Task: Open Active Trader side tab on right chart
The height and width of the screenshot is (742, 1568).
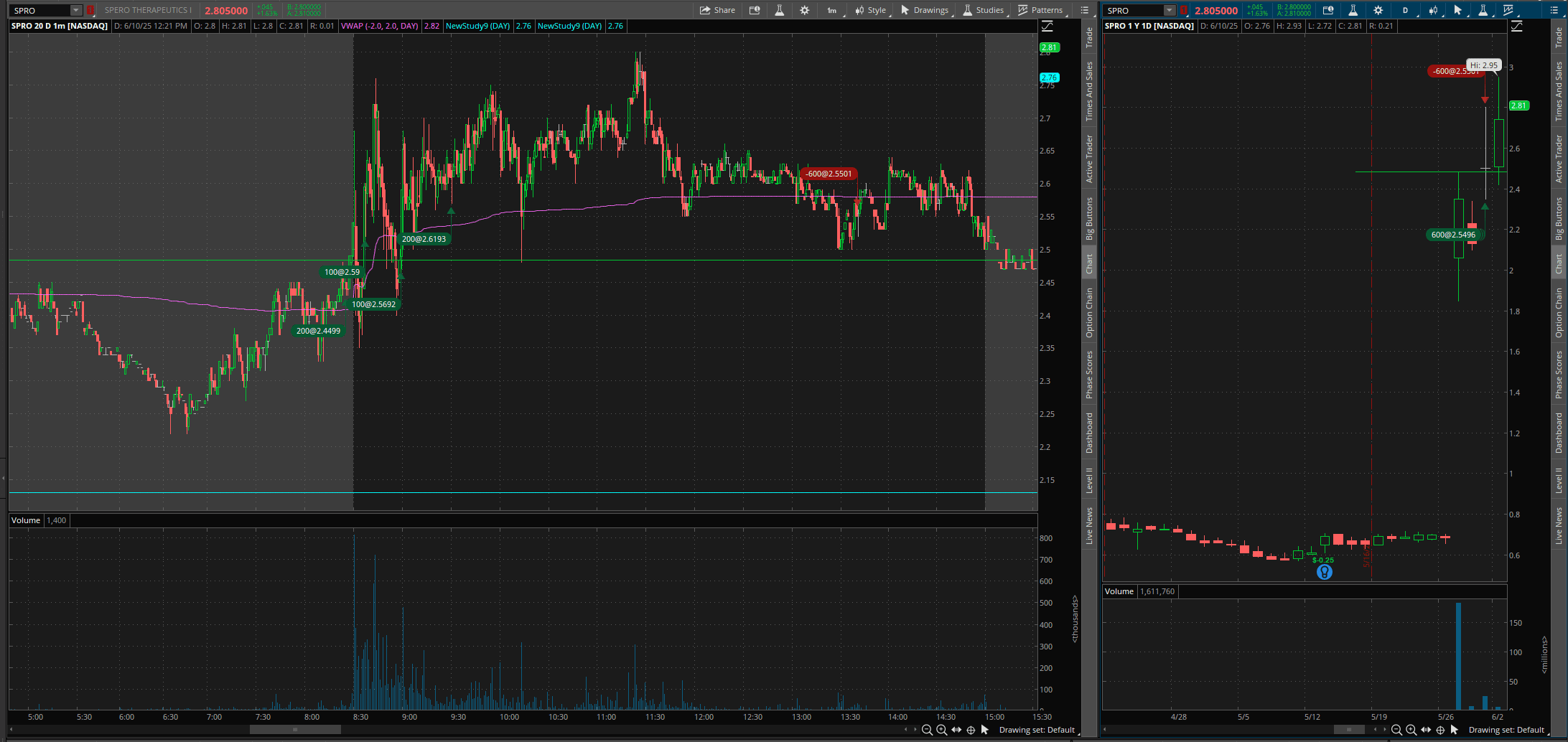Action: point(1559,159)
